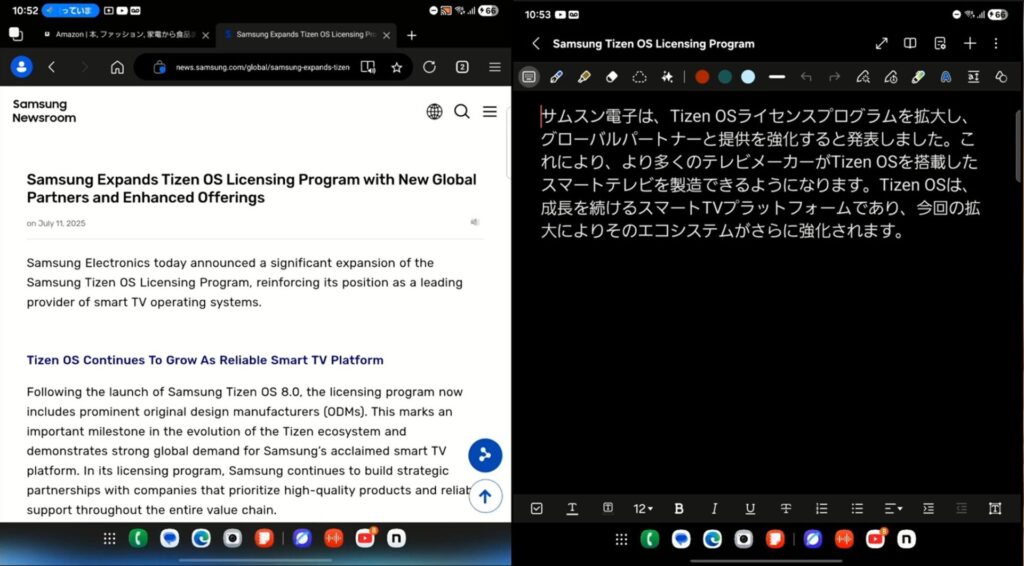Tap the blue share floating button
The width and height of the screenshot is (1024, 566).
pos(485,455)
